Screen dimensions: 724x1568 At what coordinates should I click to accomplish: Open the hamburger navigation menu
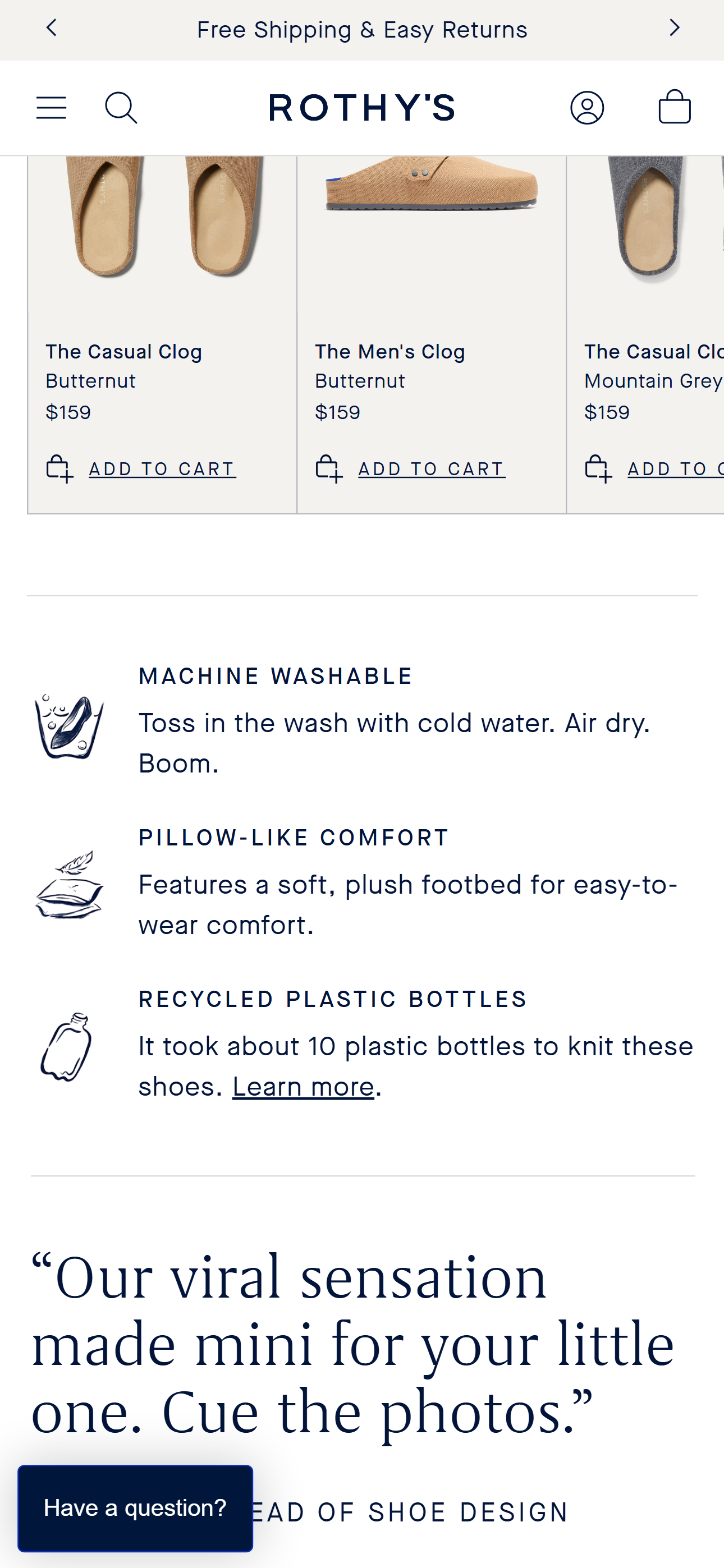pos(51,108)
